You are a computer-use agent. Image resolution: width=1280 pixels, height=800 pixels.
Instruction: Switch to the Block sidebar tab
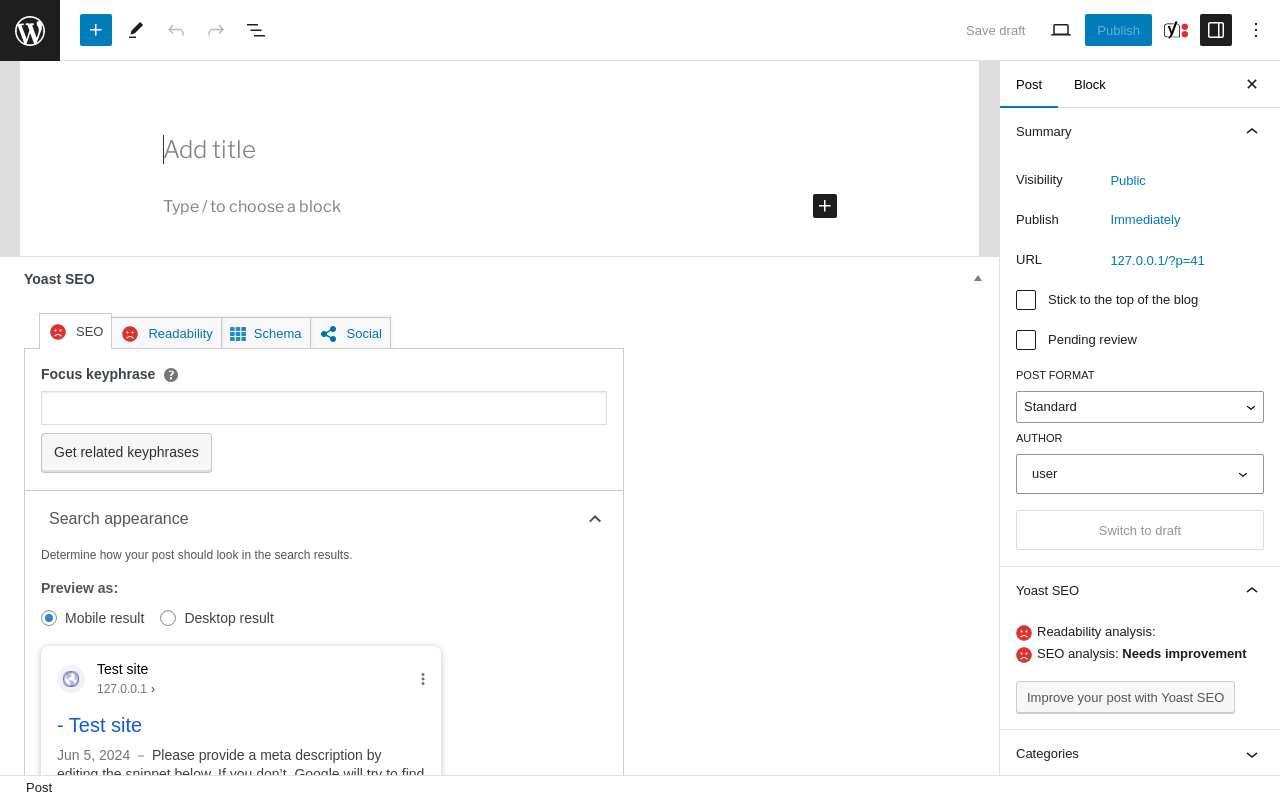[x=1090, y=84]
